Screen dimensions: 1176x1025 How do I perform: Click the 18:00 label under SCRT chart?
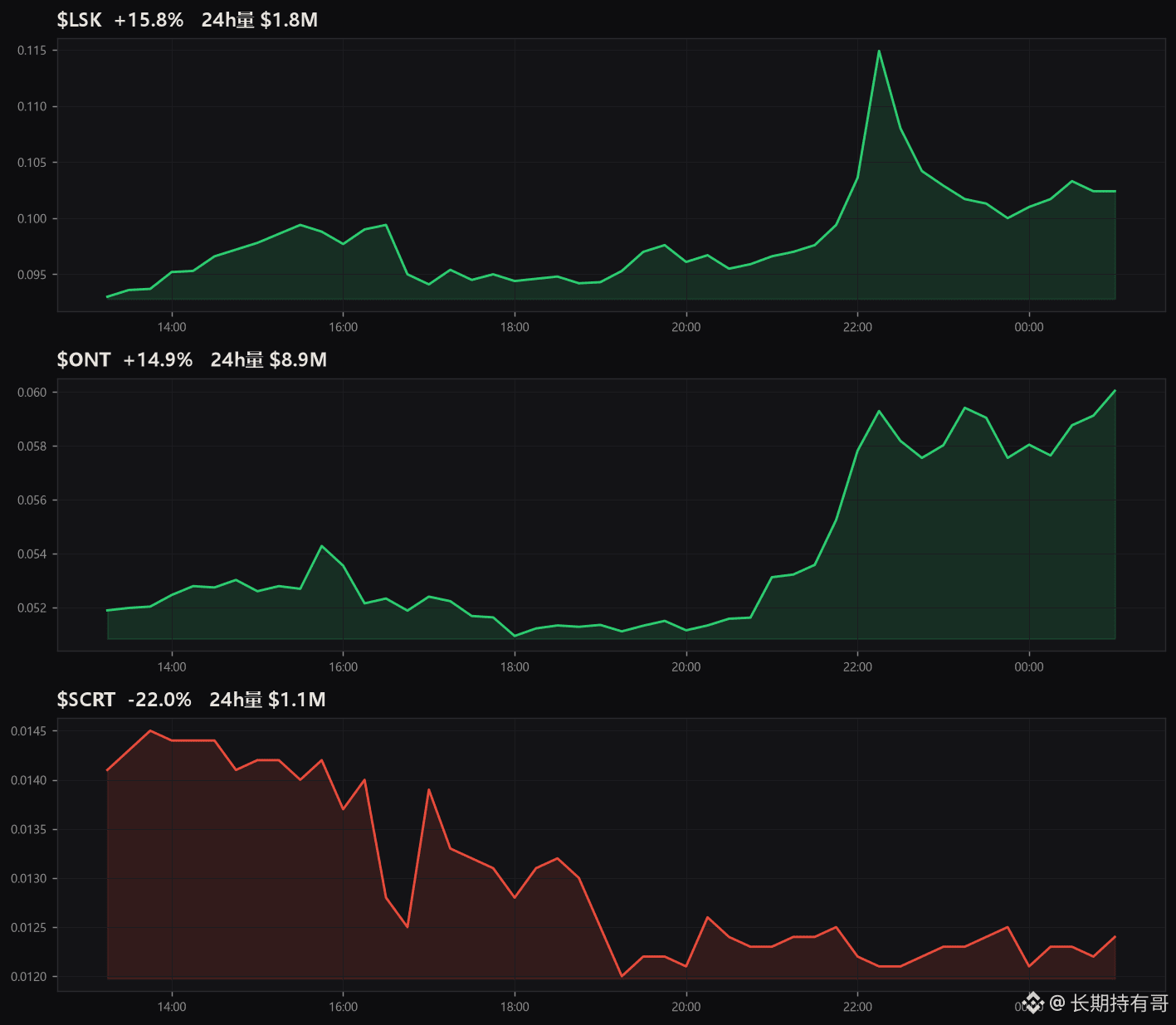coord(515,1007)
